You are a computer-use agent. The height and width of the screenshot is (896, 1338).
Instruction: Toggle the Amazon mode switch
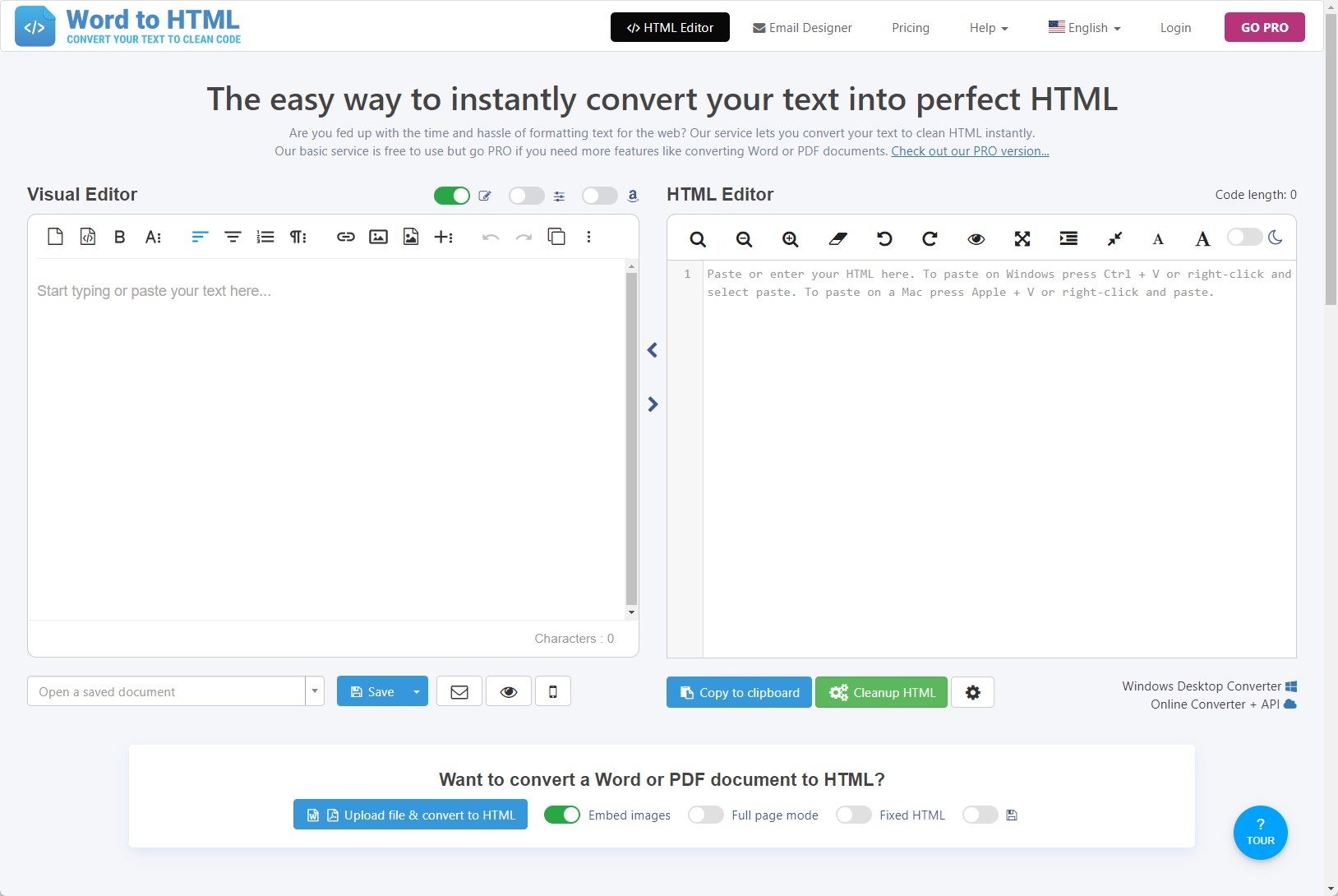(x=600, y=195)
